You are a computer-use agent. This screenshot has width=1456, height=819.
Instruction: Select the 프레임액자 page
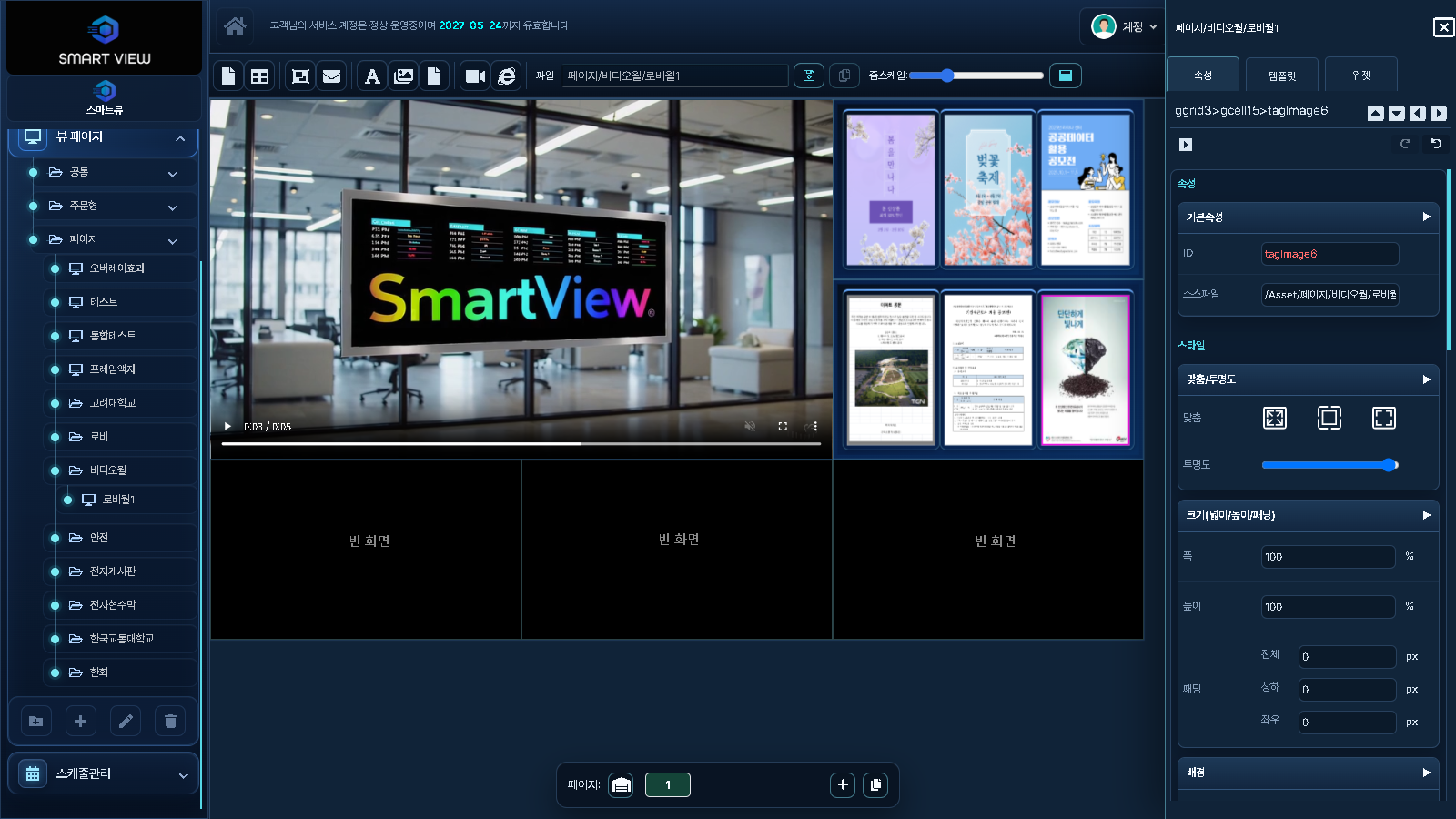122,369
